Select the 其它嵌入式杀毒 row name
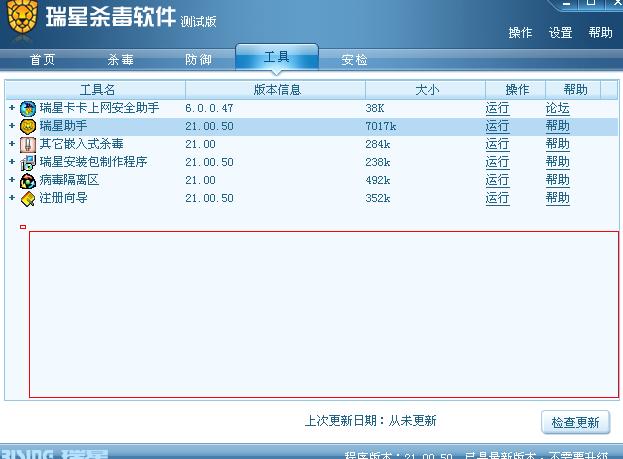The width and height of the screenshot is (623, 459). tap(81, 144)
